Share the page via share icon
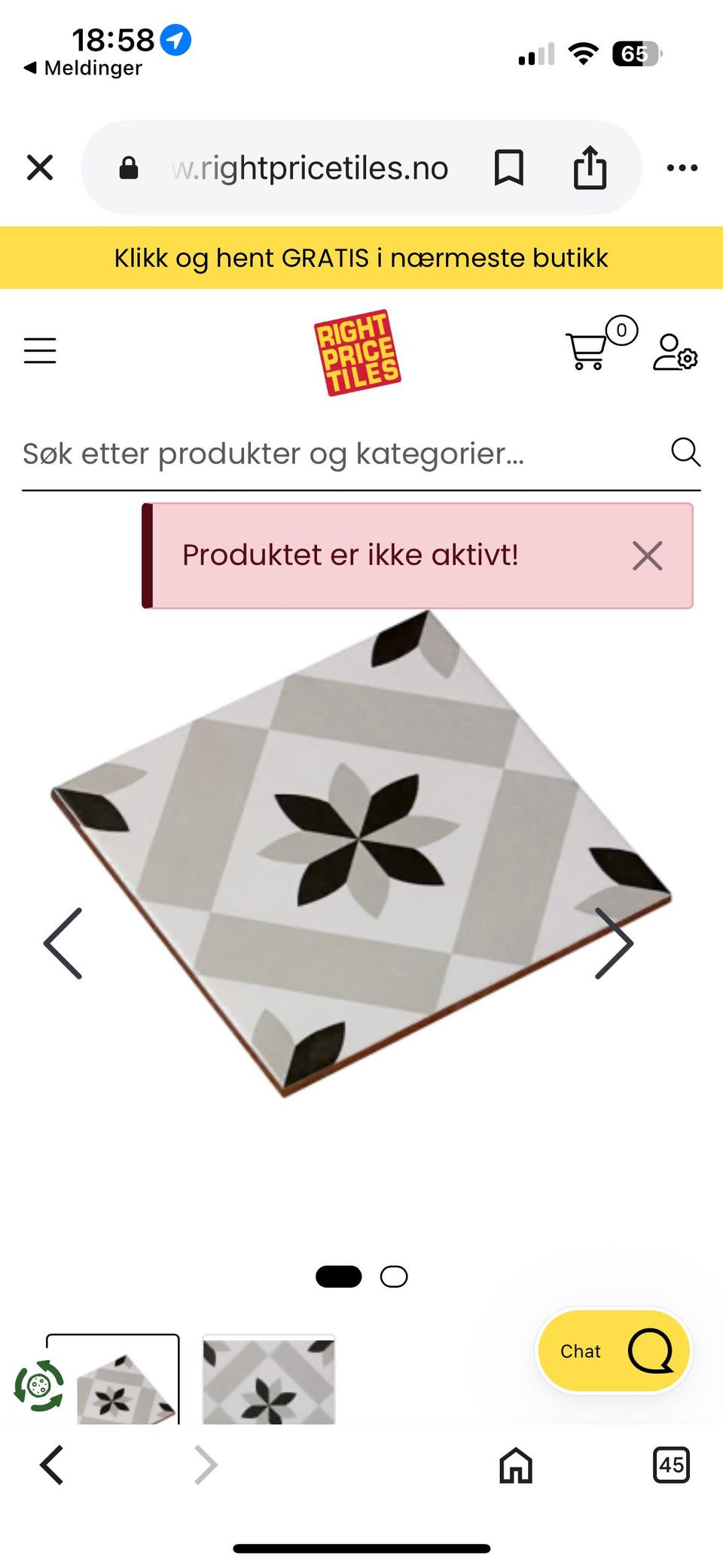This screenshot has width=723, height=1568. pos(590,167)
